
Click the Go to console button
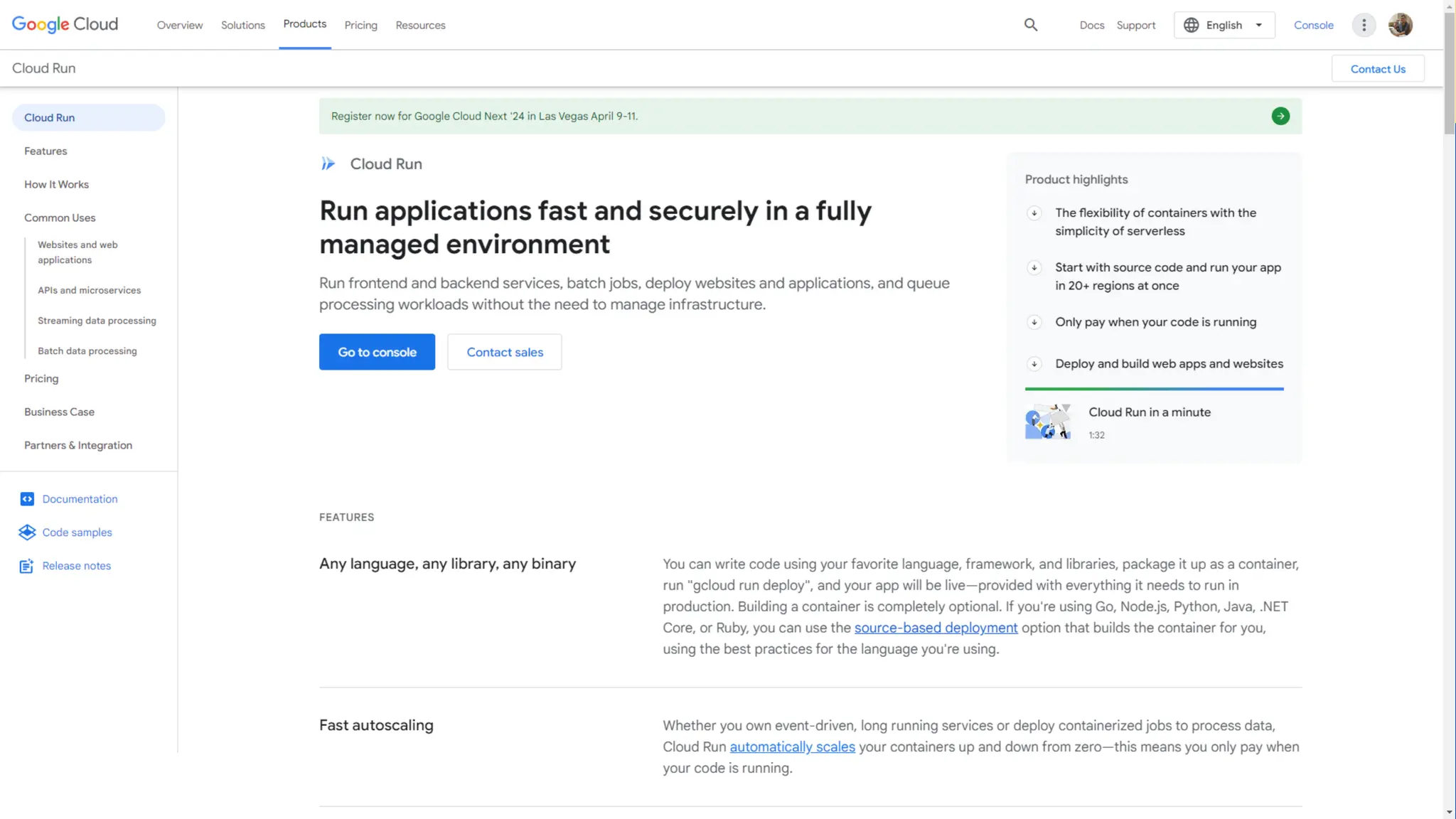point(377,352)
